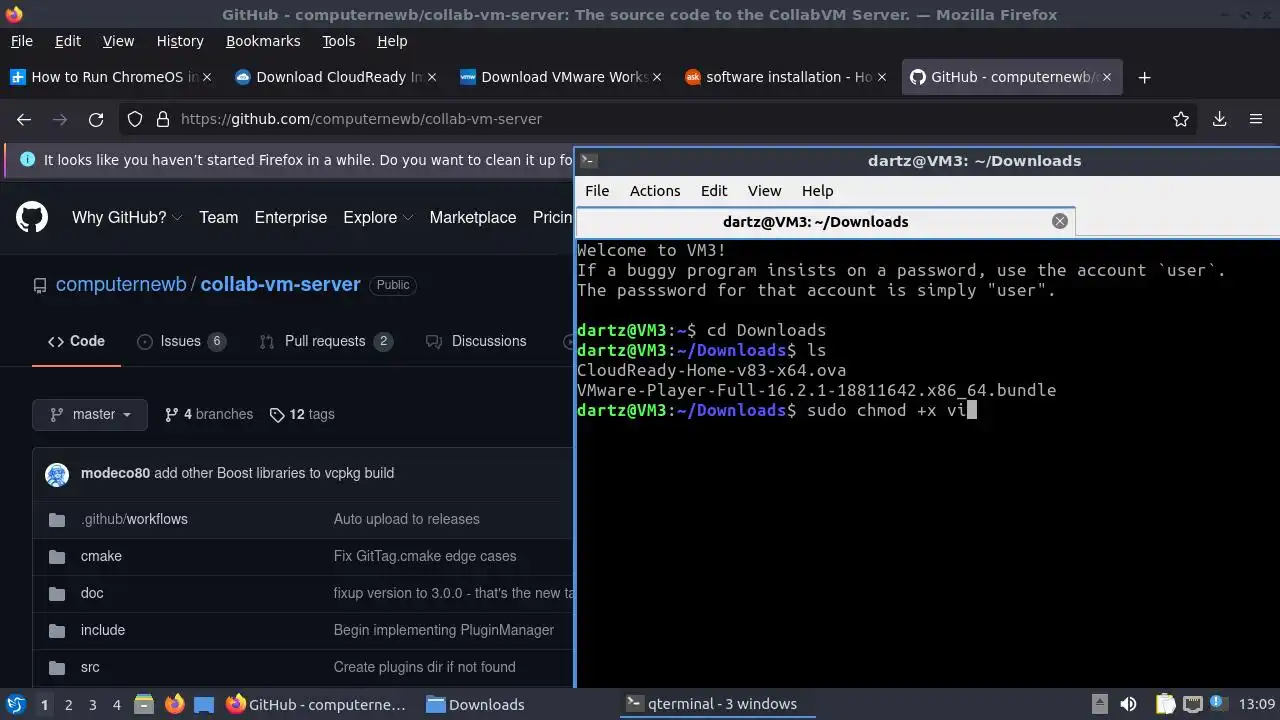Open qterminal View menu

tap(764, 190)
